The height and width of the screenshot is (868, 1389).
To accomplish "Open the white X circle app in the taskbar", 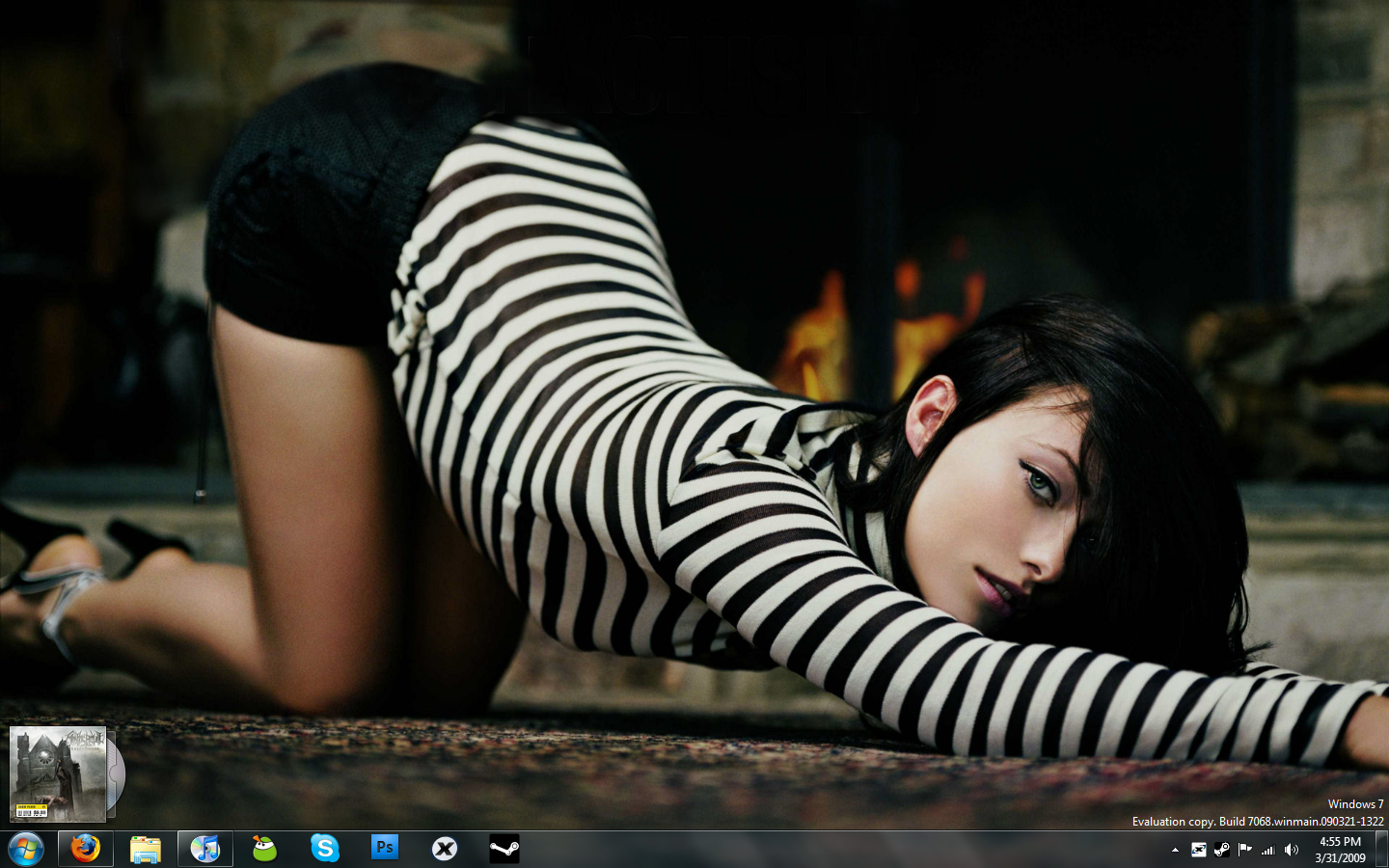I will pyautogui.click(x=444, y=849).
